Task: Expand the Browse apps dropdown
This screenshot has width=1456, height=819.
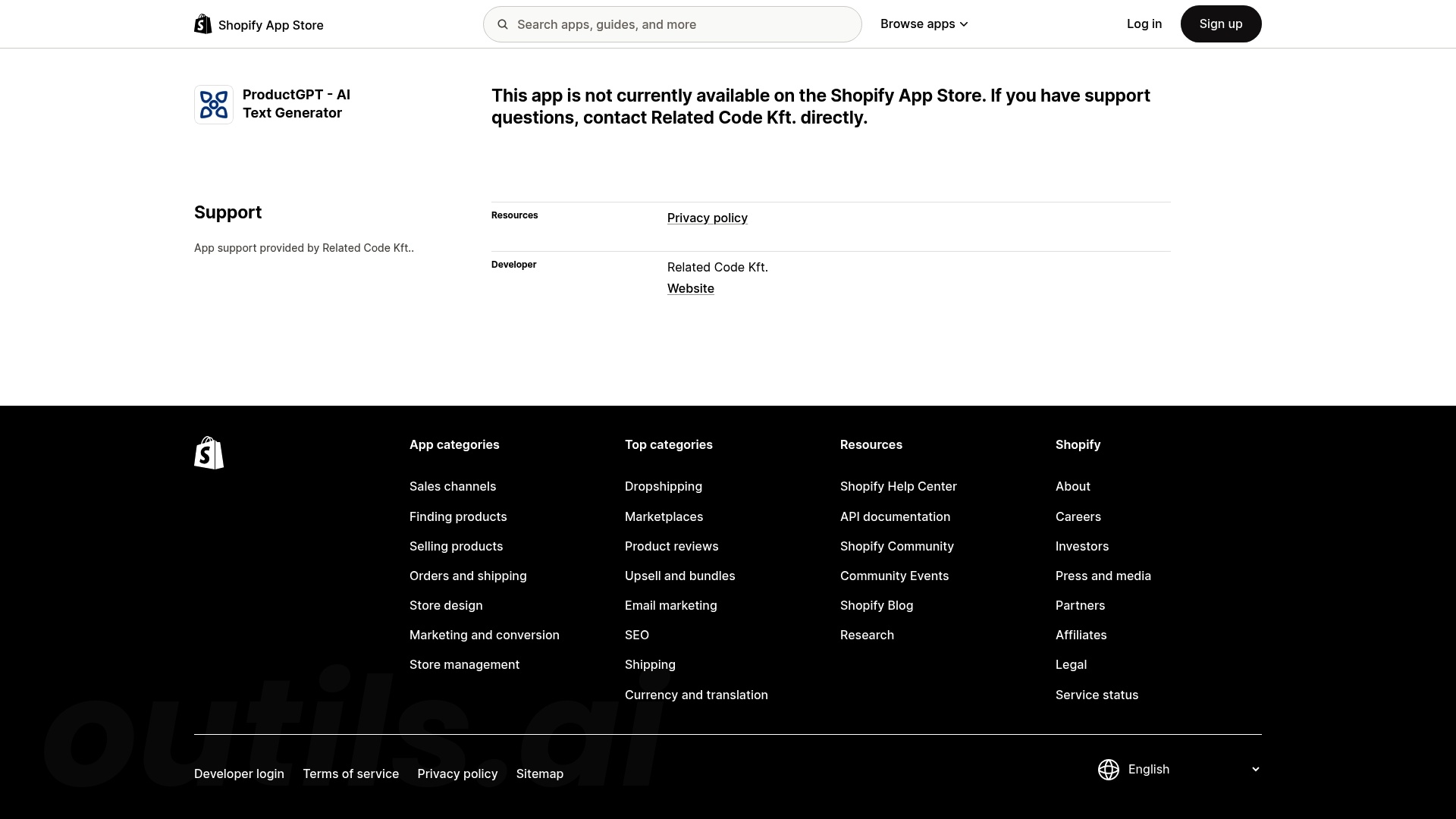Action: coord(924,24)
